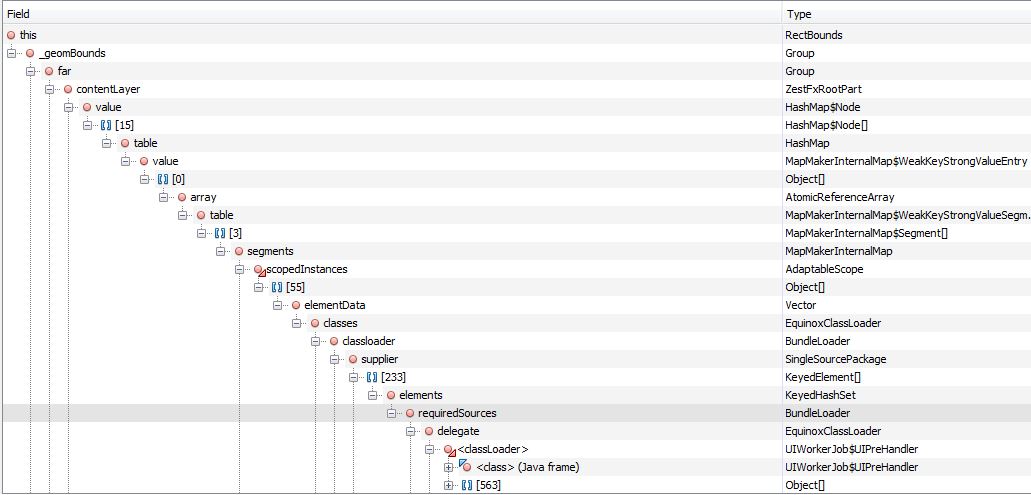Click the red field icon beside 'this'
1031x495 pixels.
tap(11, 35)
